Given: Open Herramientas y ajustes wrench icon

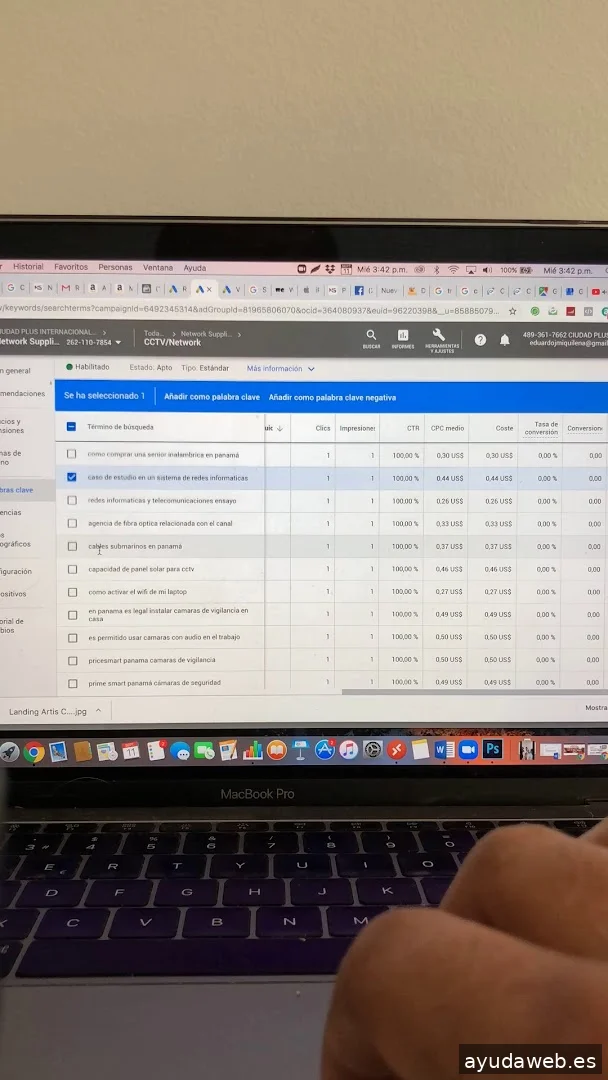Looking at the screenshot, I should point(439,336).
